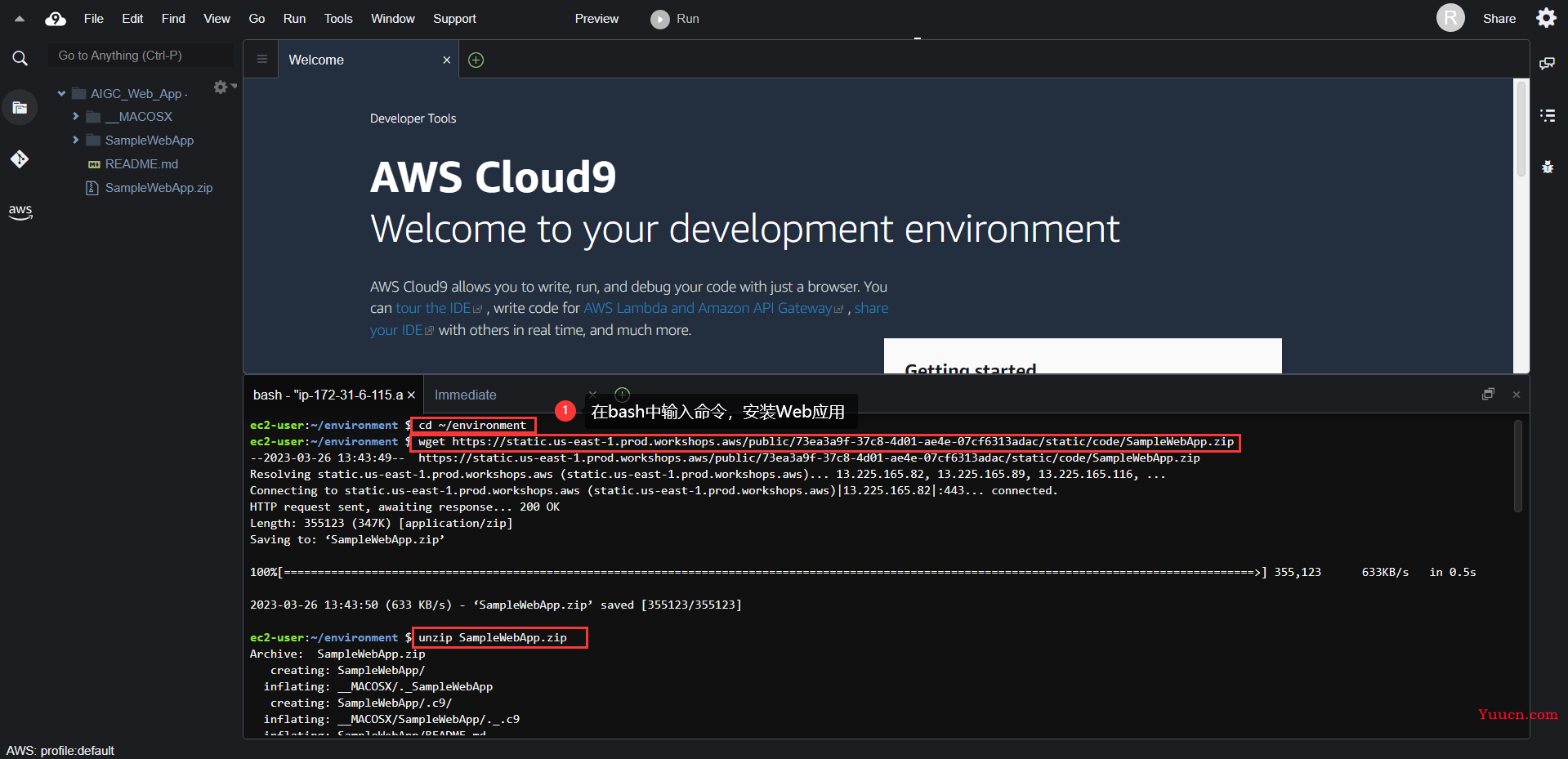Collapse menu bar with up arrow
This screenshot has height=759, width=1568.
tap(20, 18)
